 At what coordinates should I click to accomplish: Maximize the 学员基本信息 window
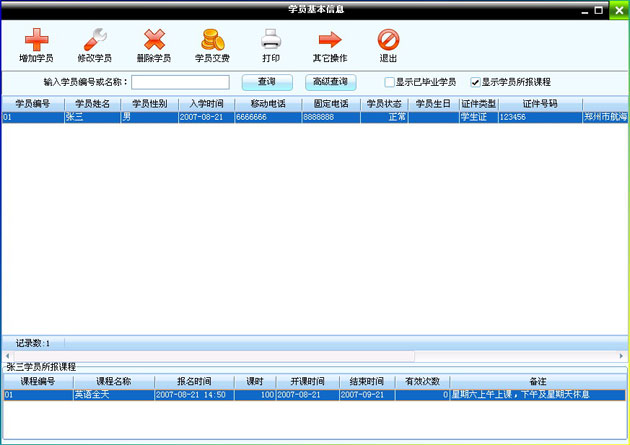click(x=599, y=9)
